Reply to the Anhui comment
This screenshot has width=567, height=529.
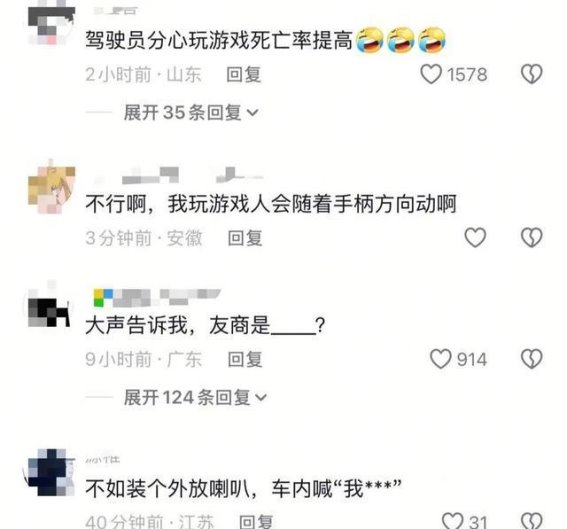tap(245, 238)
